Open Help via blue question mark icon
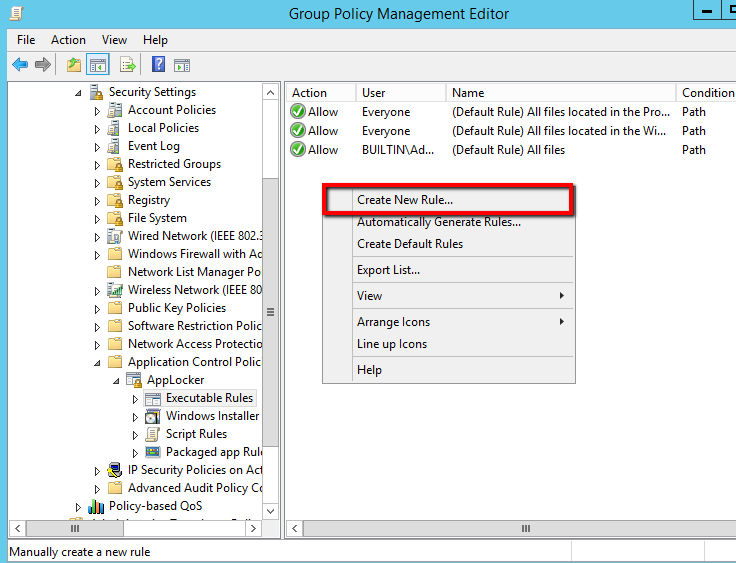Screen dimensions: 736x563 [x=158, y=65]
